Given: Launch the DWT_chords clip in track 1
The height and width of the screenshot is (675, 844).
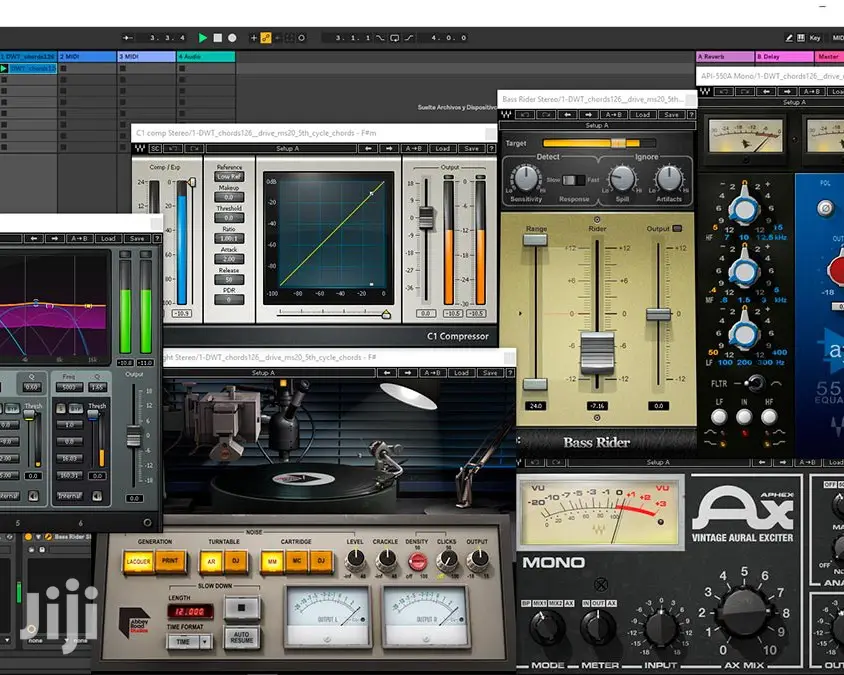Looking at the screenshot, I should [x=4, y=68].
